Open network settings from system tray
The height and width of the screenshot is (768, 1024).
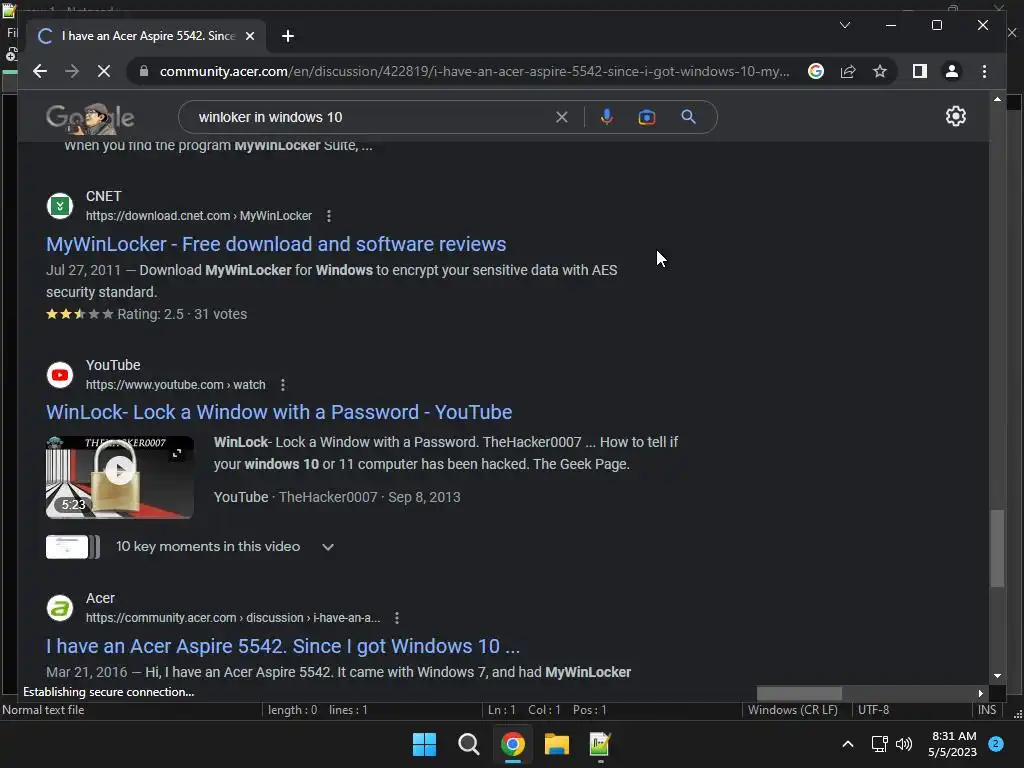(880, 744)
